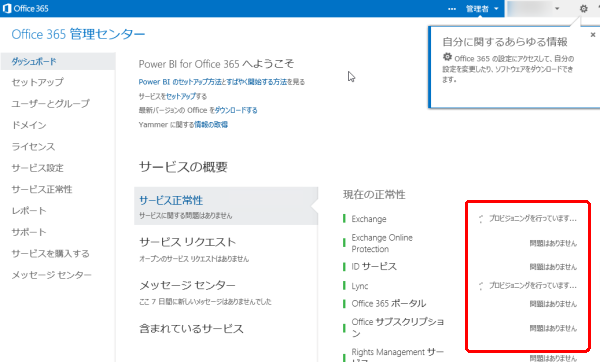Open the Yammer 情報の取得 link
Image resolution: width=600 pixels, height=362 pixels.
click(x=211, y=124)
